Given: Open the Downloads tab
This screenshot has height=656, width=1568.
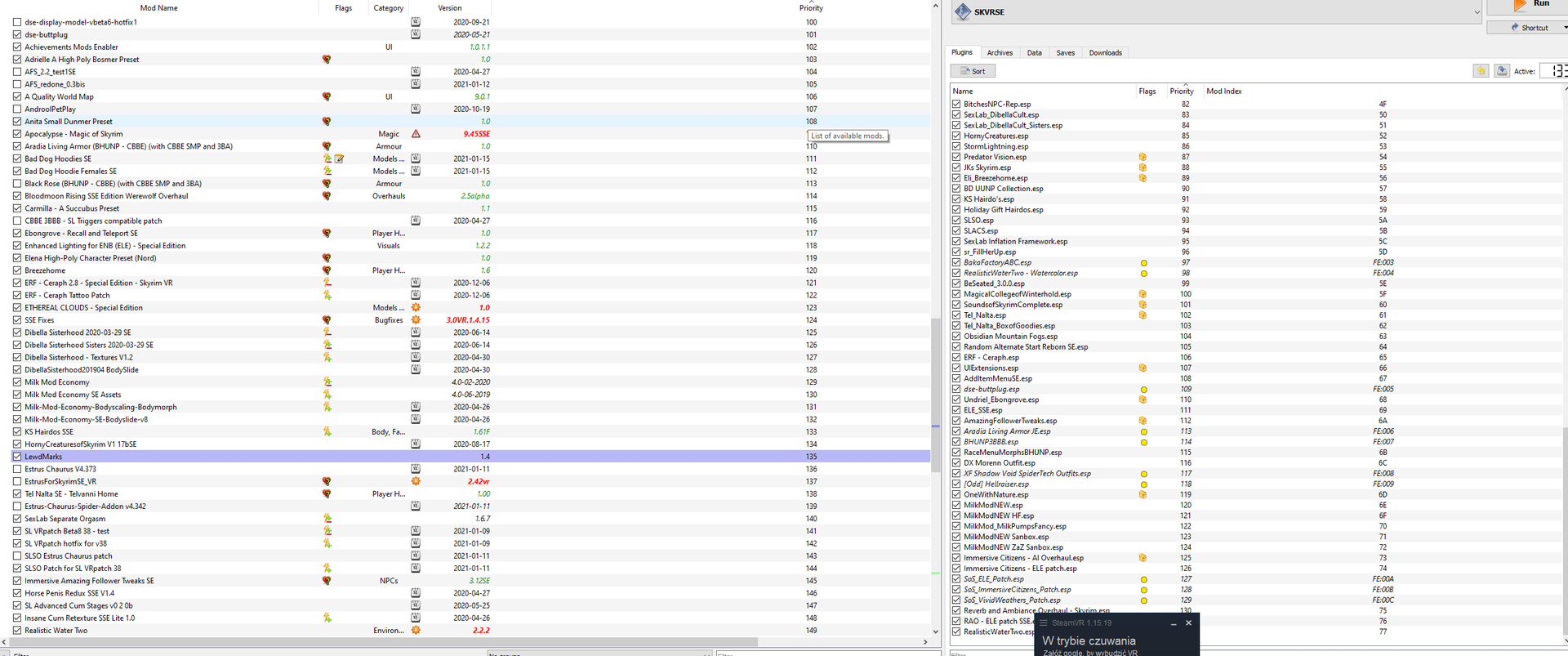Looking at the screenshot, I should point(1106,52).
